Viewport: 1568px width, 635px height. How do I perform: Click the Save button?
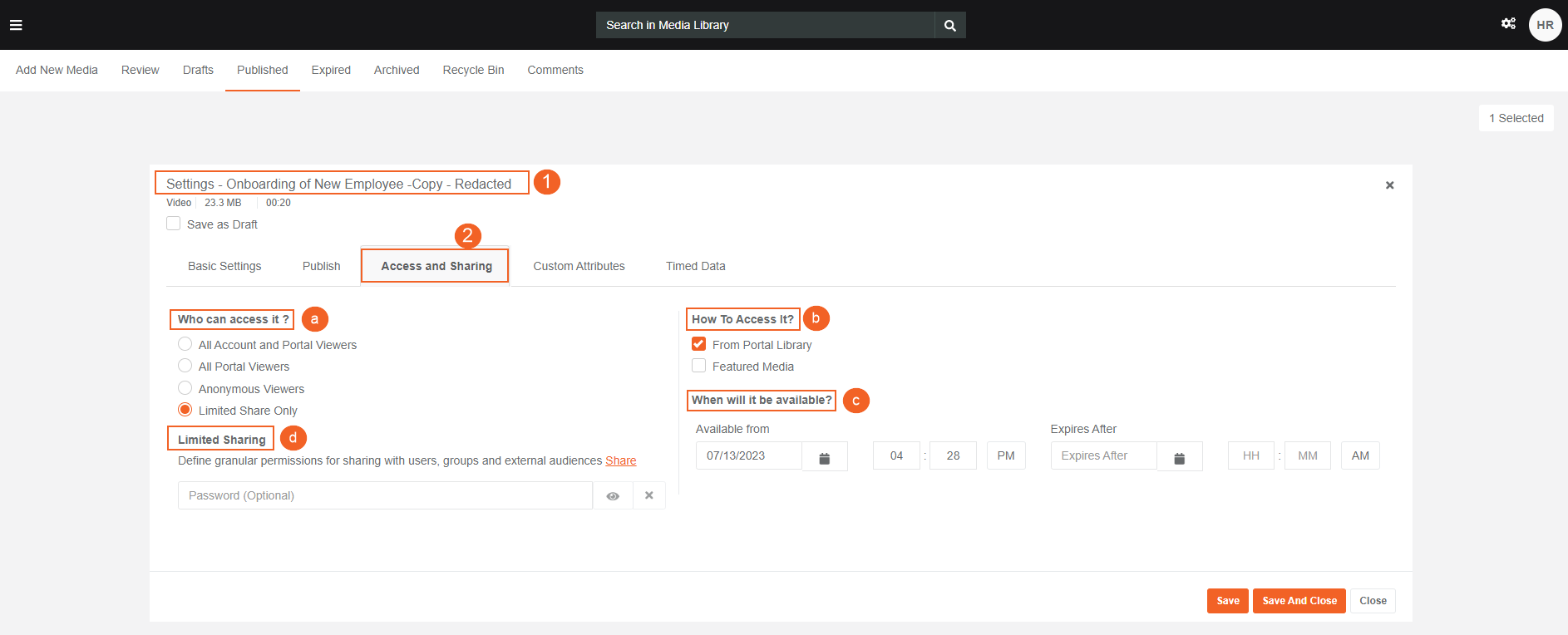click(1228, 601)
